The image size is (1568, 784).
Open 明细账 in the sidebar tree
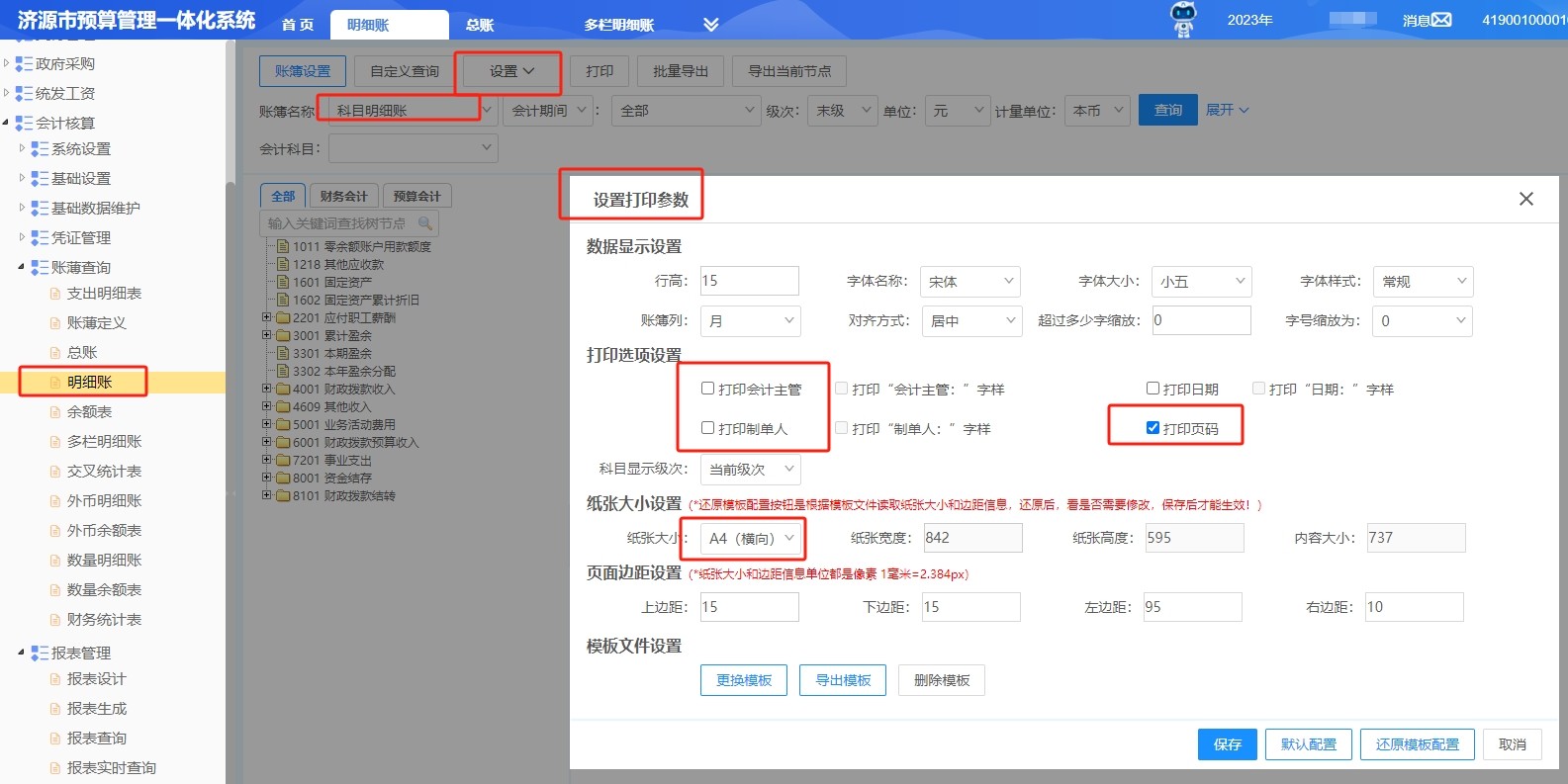pos(90,382)
